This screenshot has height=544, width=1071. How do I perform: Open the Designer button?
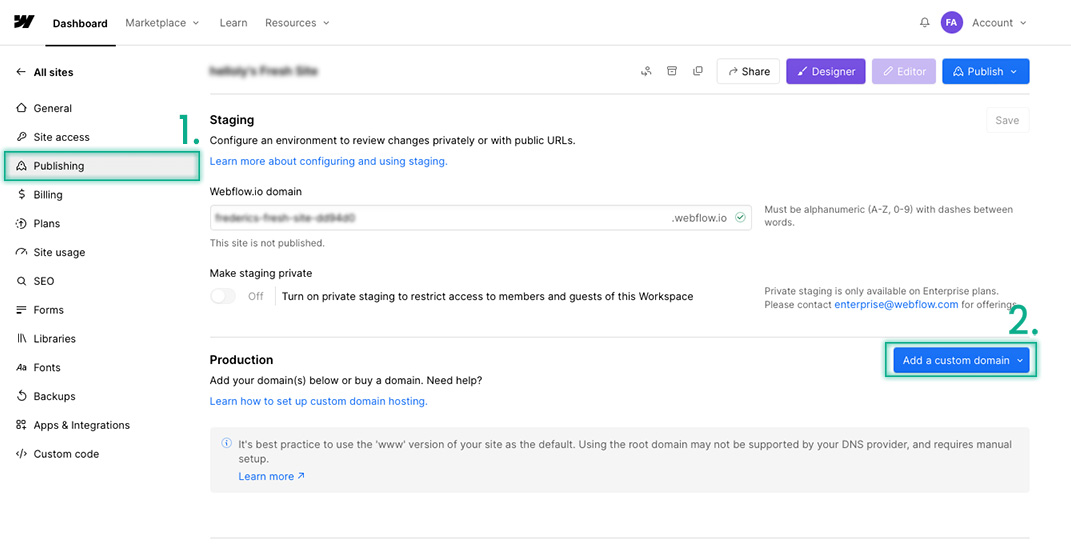pyautogui.click(x=826, y=71)
